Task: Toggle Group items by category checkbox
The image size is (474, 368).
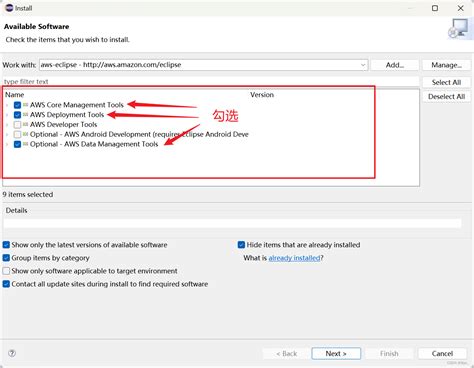Action: click(x=6, y=258)
